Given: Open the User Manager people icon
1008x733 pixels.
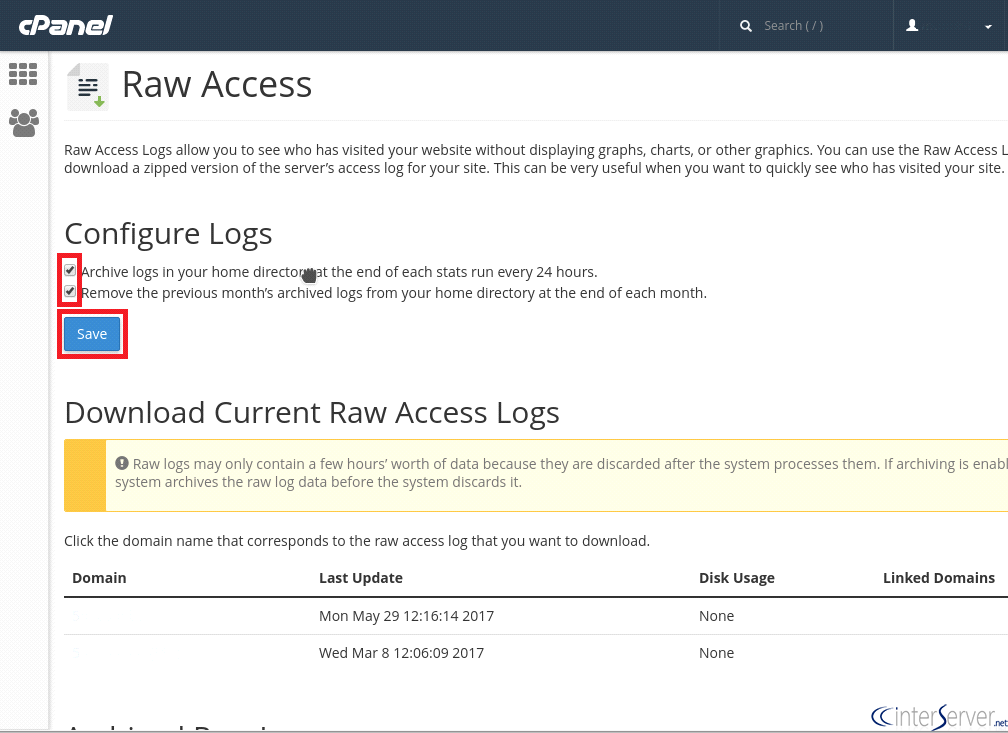Looking at the screenshot, I should point(24,122).
